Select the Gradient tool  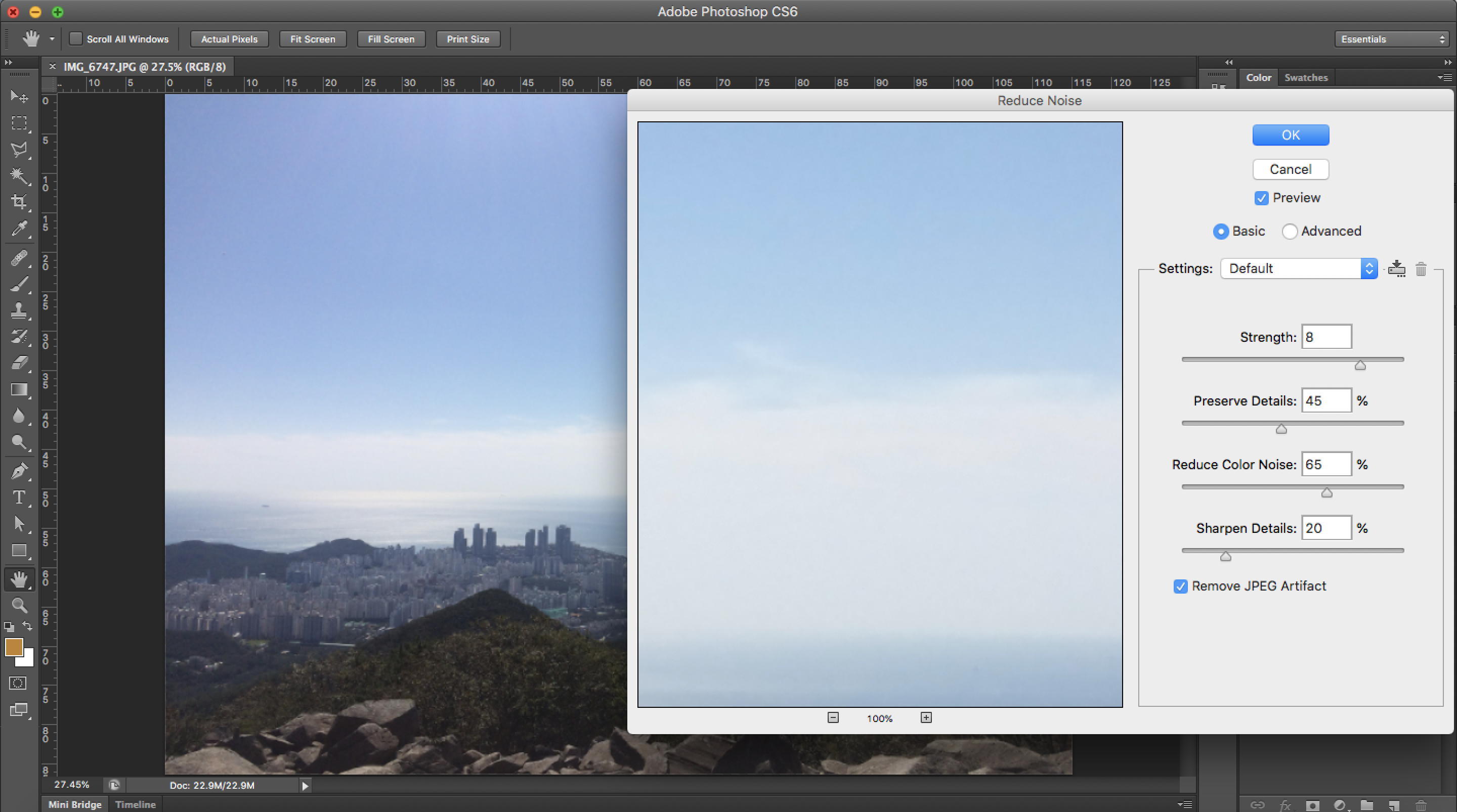19,390
